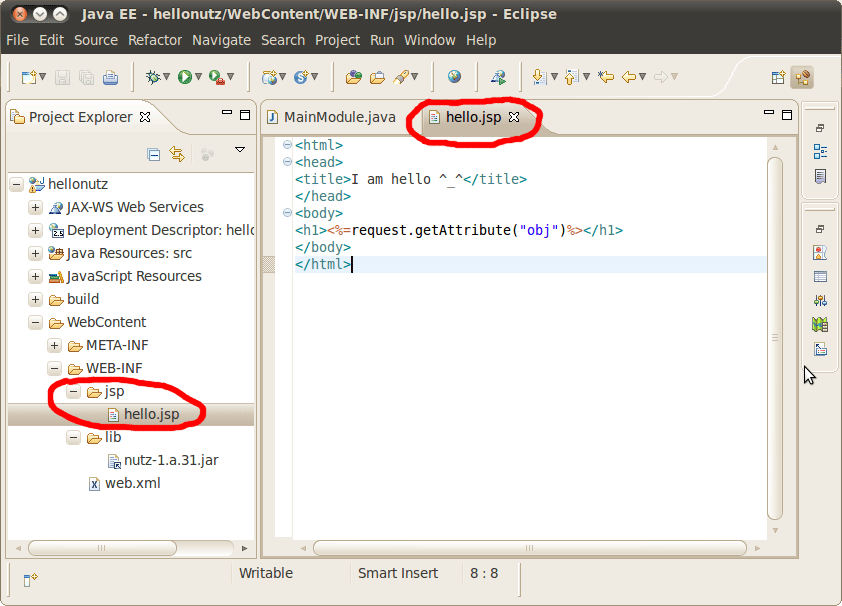Click the Link with Editor arrows icon

[177, 154]
